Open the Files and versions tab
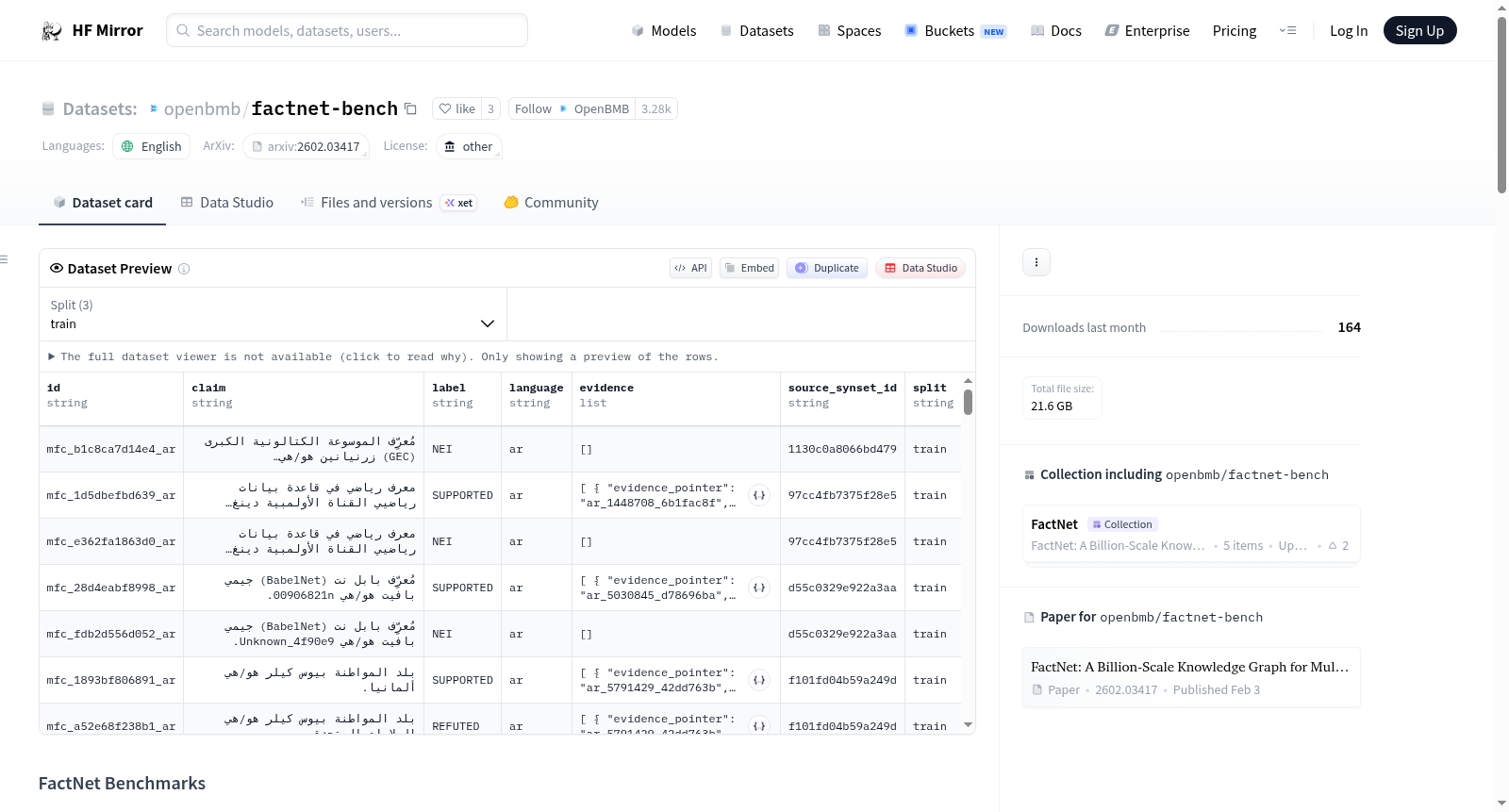The image size is (1509, 812). pyautogui.click(x=389, y=203)
